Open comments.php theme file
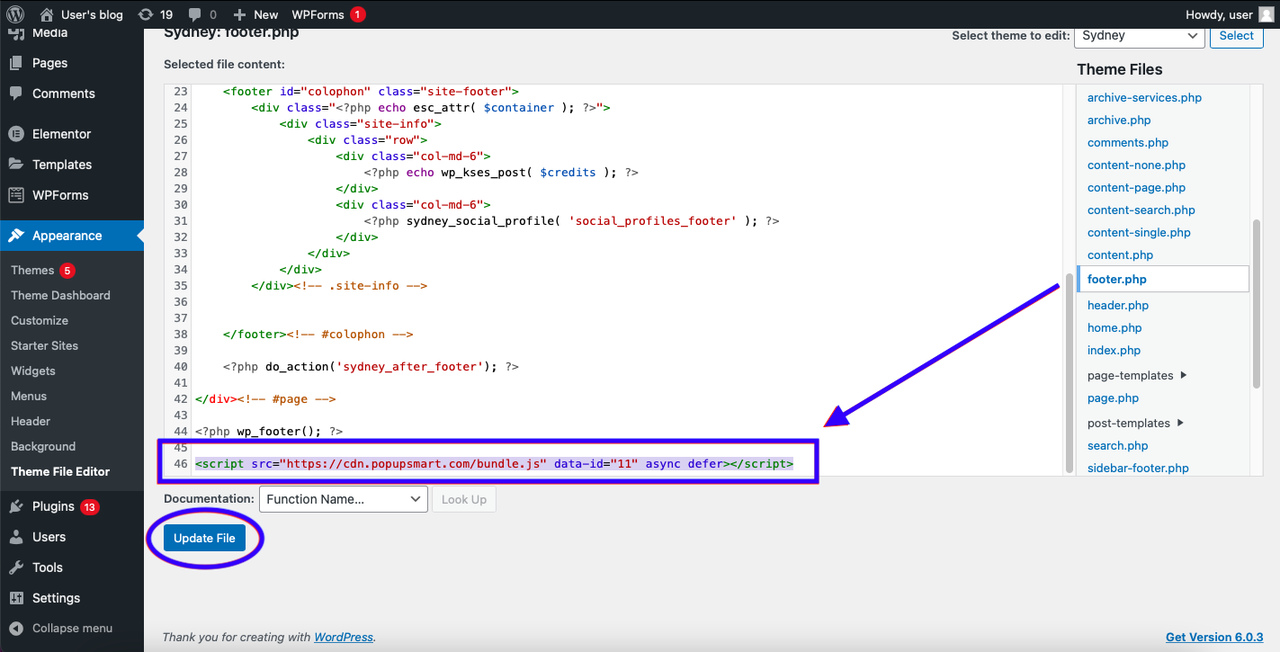Screen dimensions: 1280x652 (1128, 143)
